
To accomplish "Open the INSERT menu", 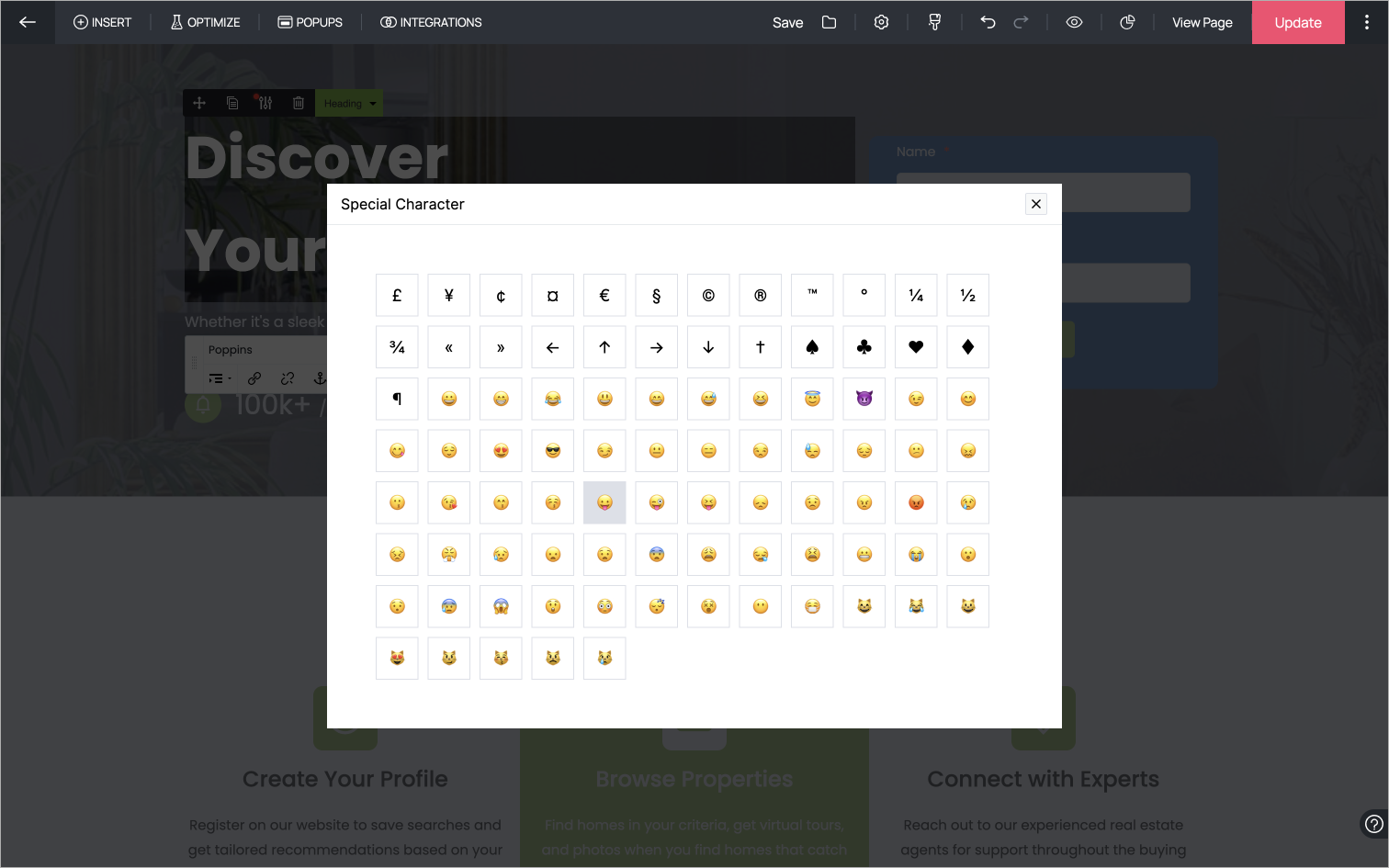I will (x=103, y=22).
